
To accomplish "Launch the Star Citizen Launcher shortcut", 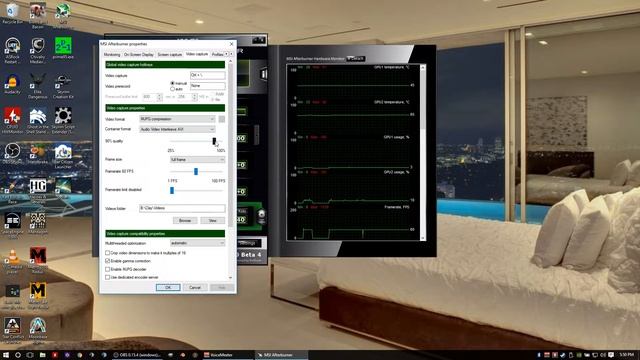I will click(x=63, y=156).
